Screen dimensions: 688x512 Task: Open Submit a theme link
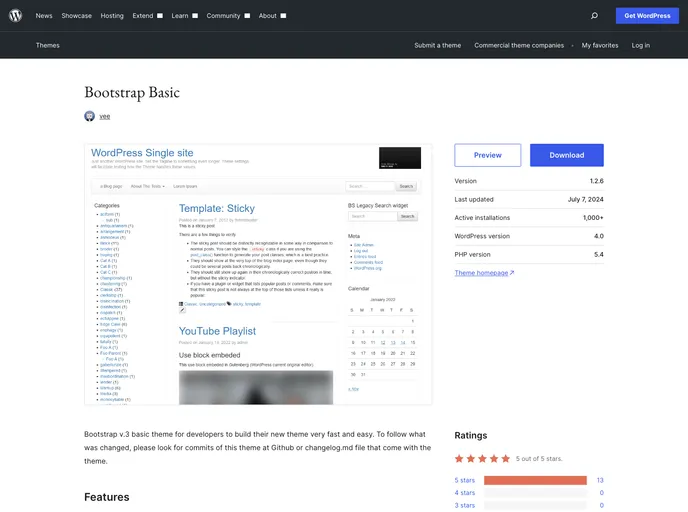coord(437,45)
